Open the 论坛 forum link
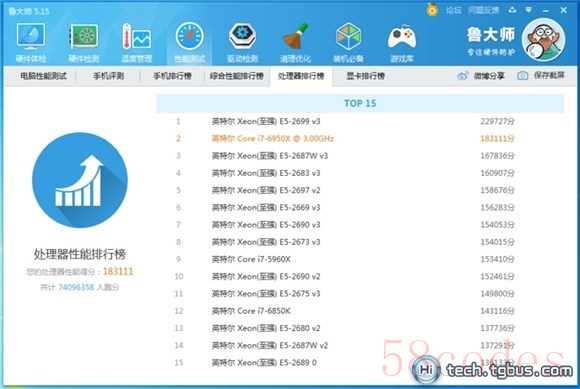 click(453, 10)
